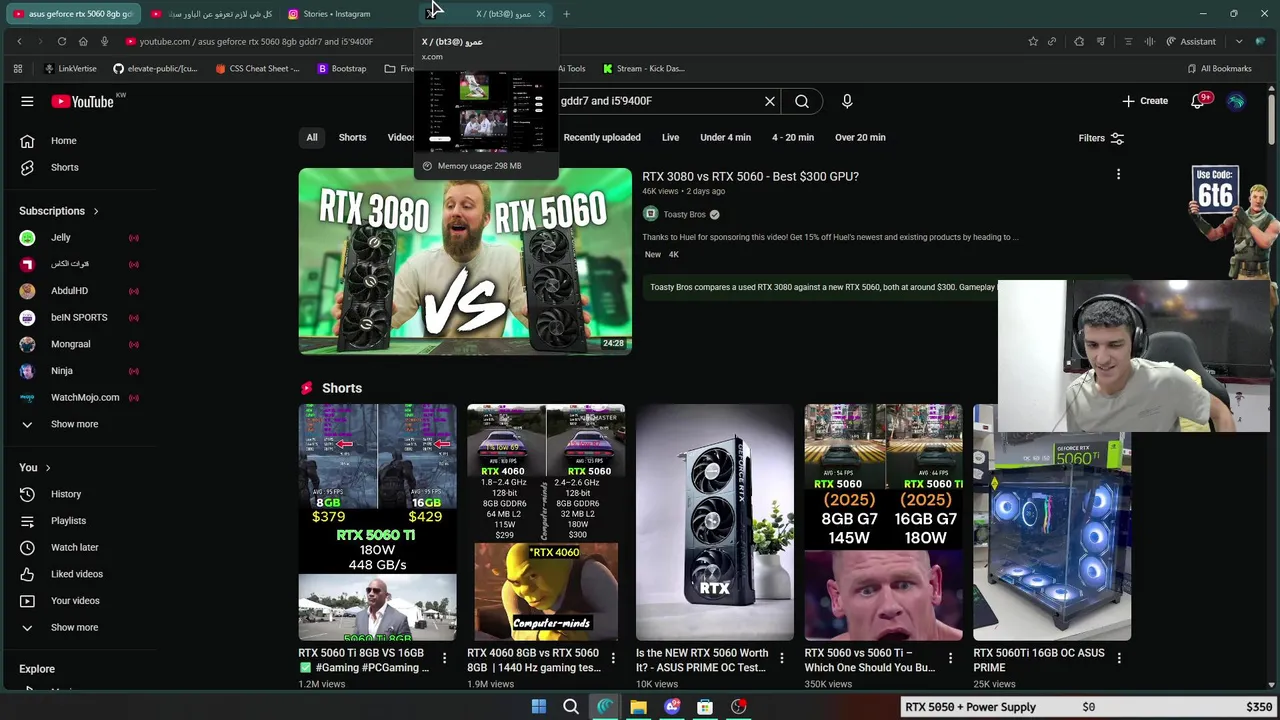Open the GitHub elevate-public bookmark
Viewport: 1280px width, 720px height.
click(x=155, y=69)
